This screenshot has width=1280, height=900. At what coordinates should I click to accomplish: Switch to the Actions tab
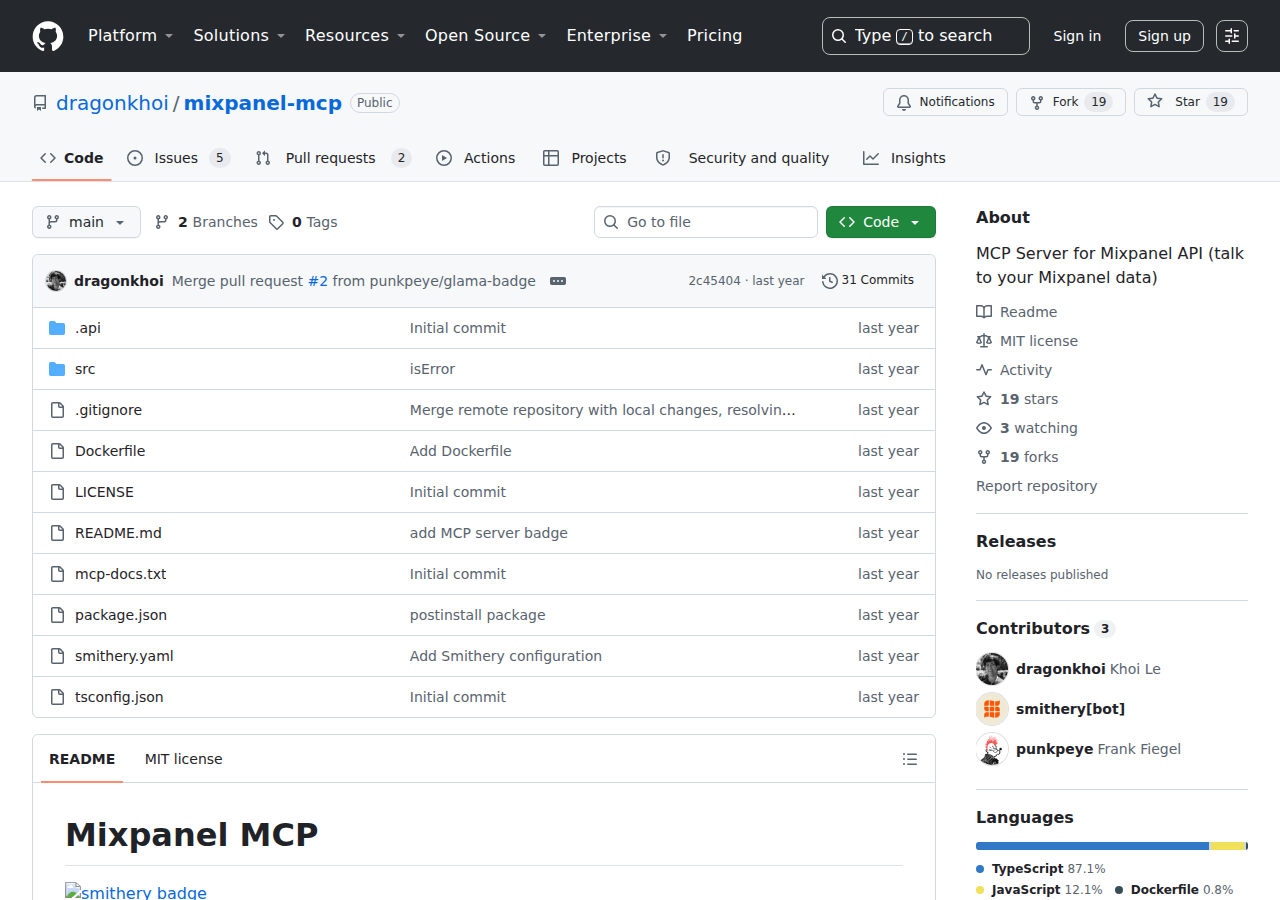coord(476,158)
